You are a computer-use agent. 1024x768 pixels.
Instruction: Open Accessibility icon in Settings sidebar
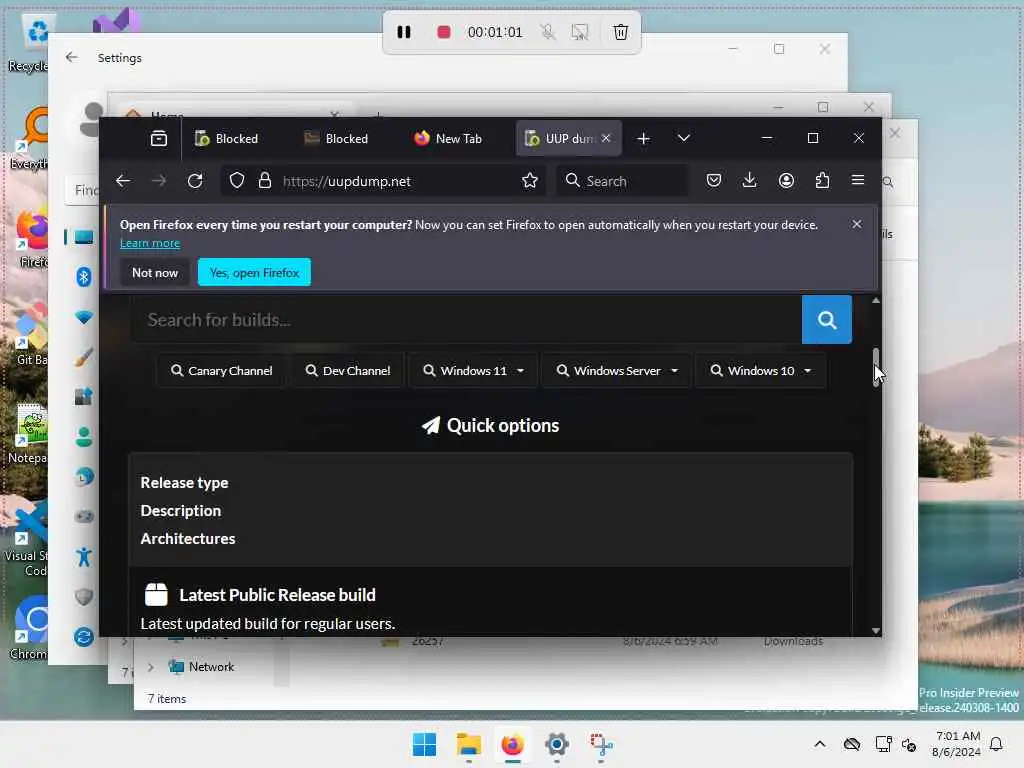click(84, 557)
